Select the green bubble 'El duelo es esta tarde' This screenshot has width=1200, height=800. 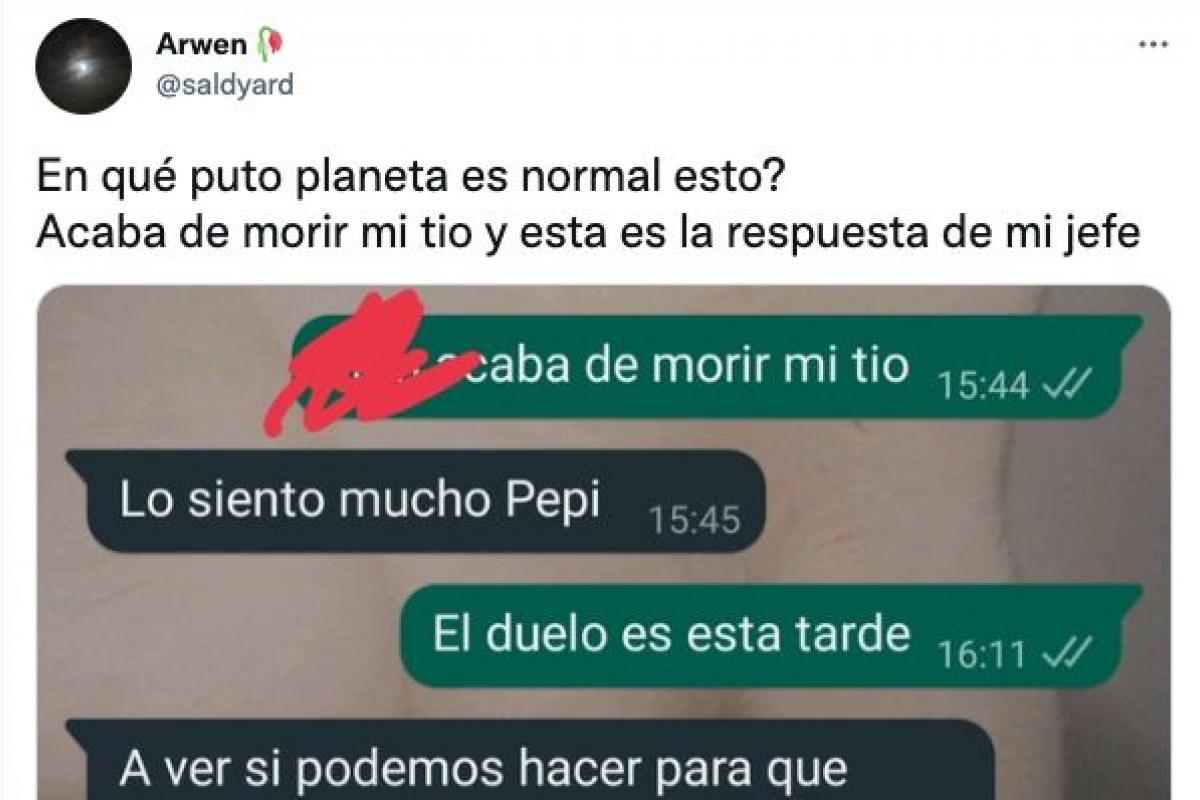[772, 635]
